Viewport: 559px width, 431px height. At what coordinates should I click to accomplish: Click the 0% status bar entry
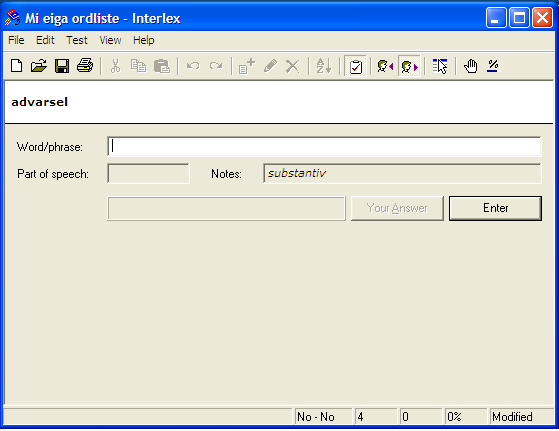466,416
